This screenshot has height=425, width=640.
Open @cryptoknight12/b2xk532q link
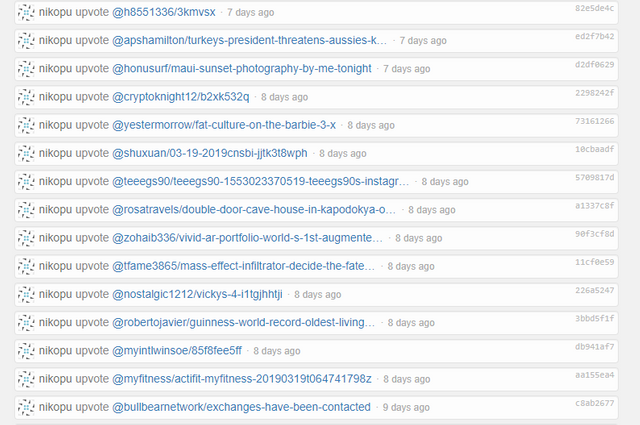tap(180, 97)
